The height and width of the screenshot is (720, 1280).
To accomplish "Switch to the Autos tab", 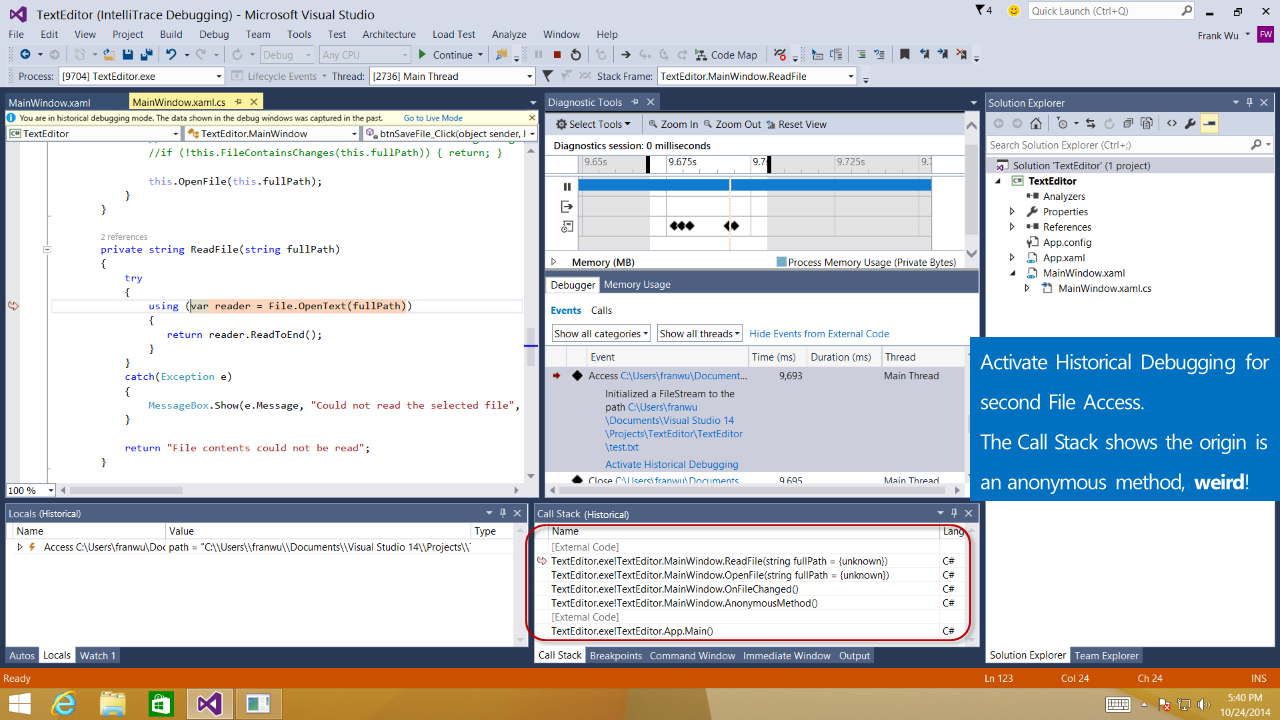I will 22,656.
